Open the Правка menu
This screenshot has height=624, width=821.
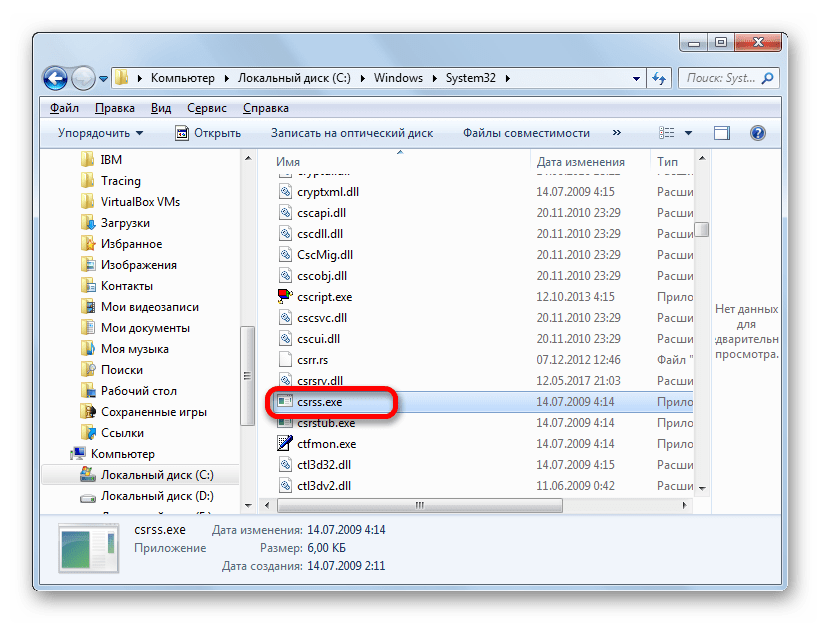click(x=115, y=108)
